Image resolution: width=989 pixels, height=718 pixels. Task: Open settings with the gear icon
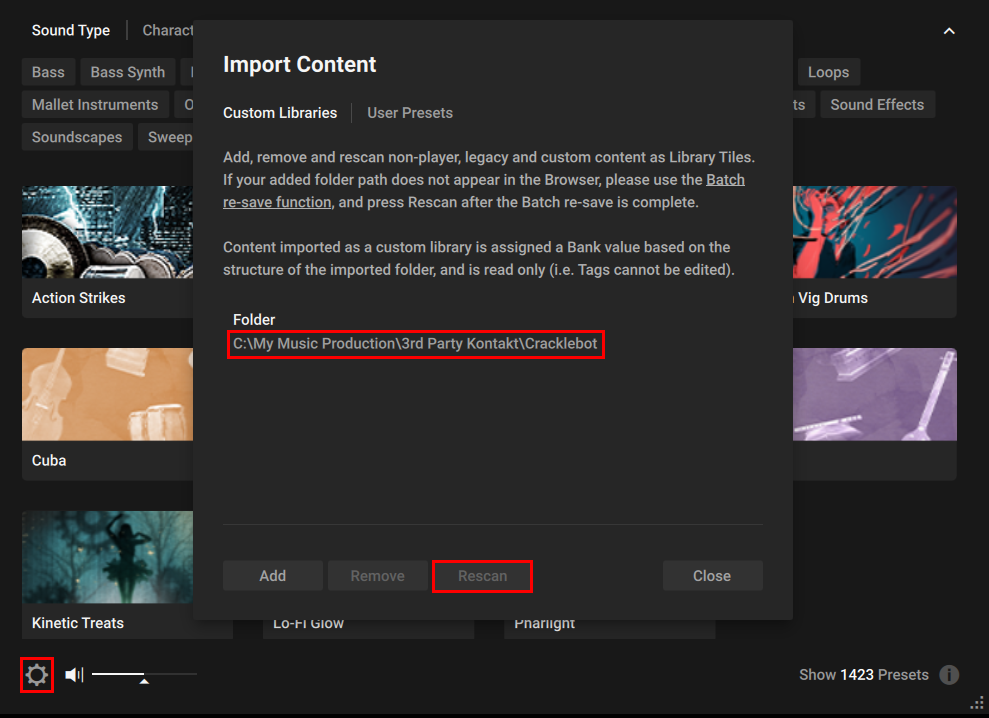37,676
